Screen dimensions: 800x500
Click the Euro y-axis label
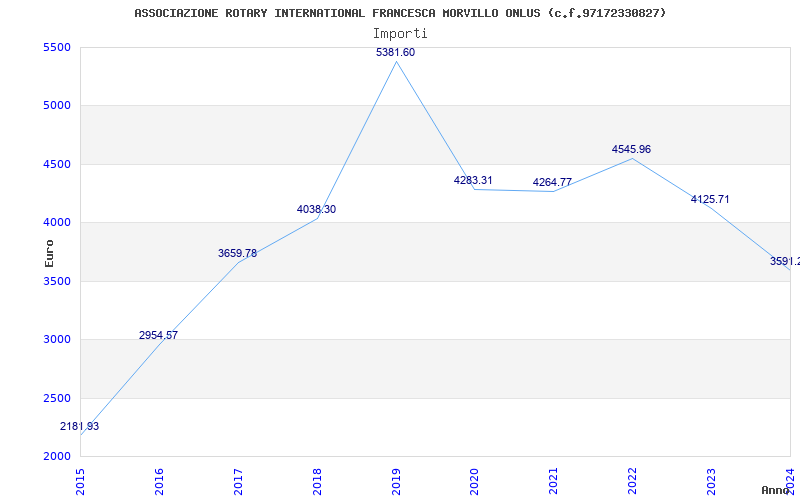[x=49, y=253]
